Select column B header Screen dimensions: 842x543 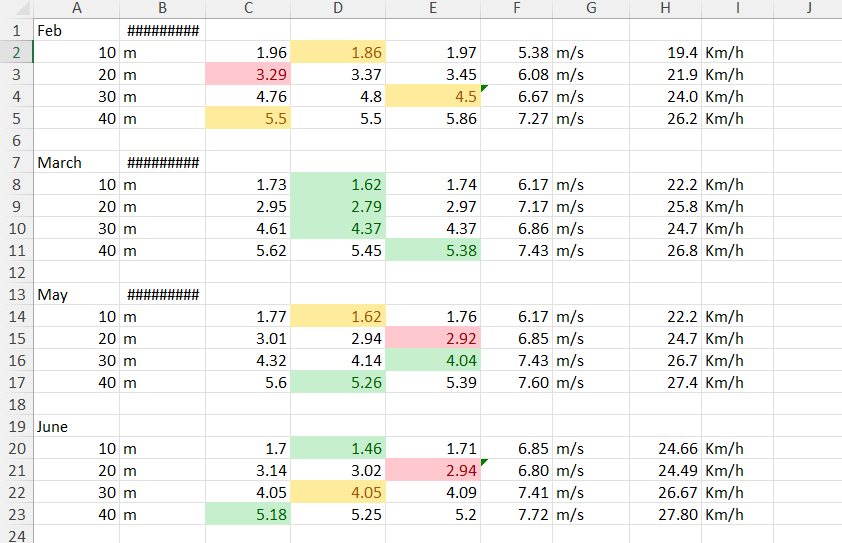(x=162, y=8)
